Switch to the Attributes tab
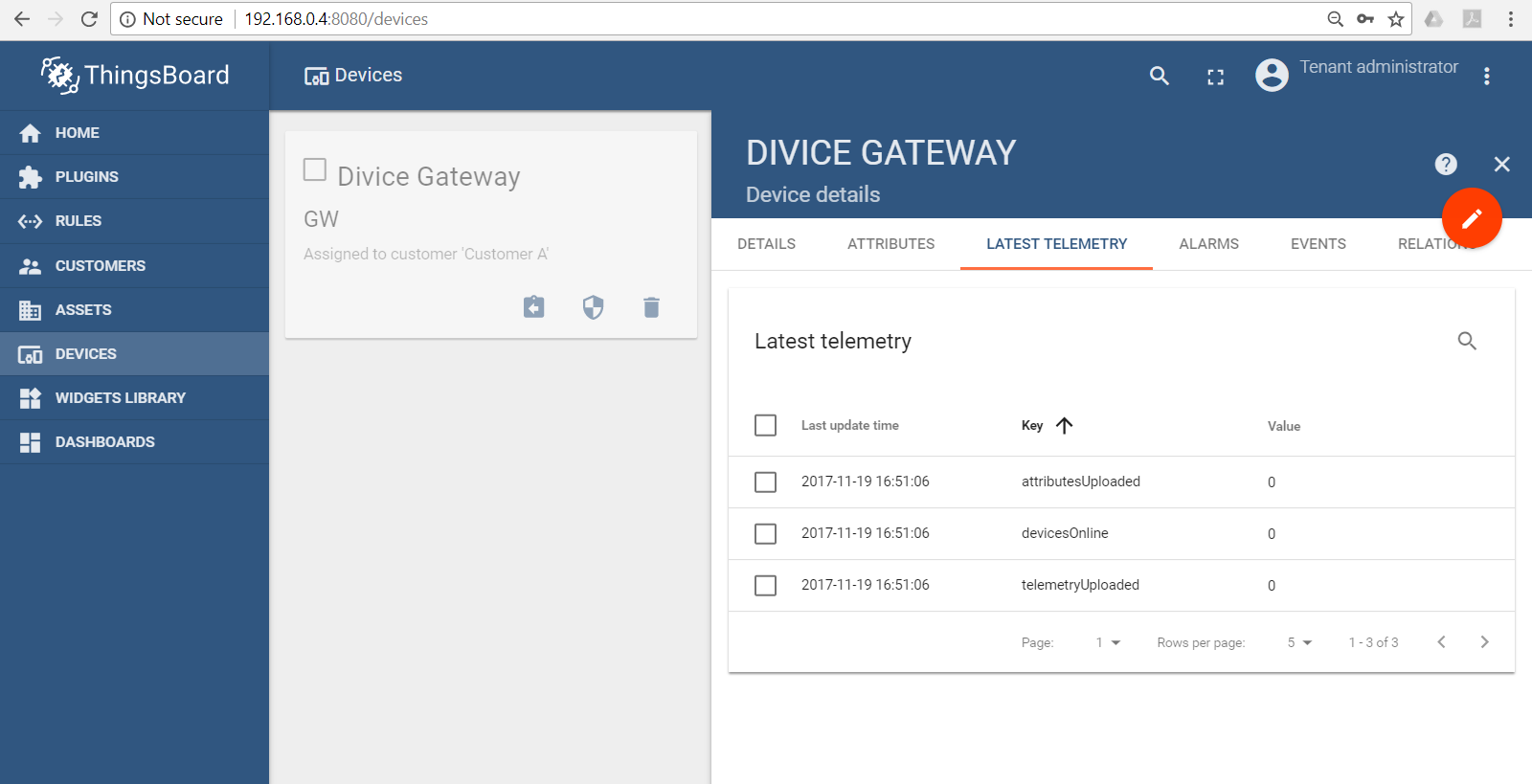Viewport: 1532px width, 784px height. 890,244
